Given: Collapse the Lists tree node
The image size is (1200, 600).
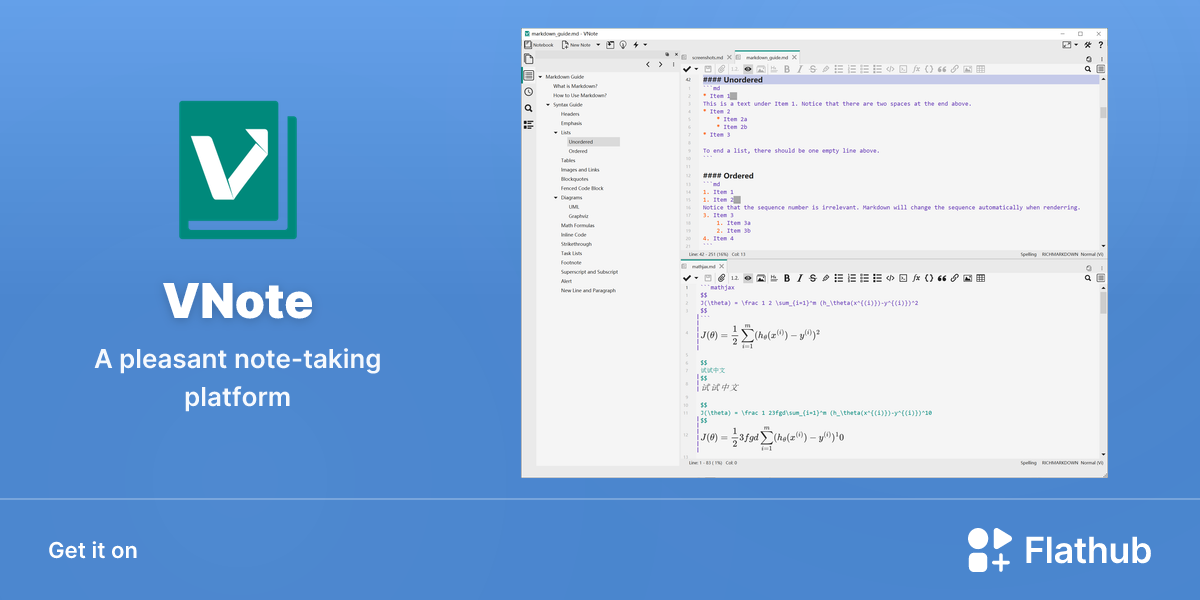Looking at the screenshot, I should click(556, 132).
